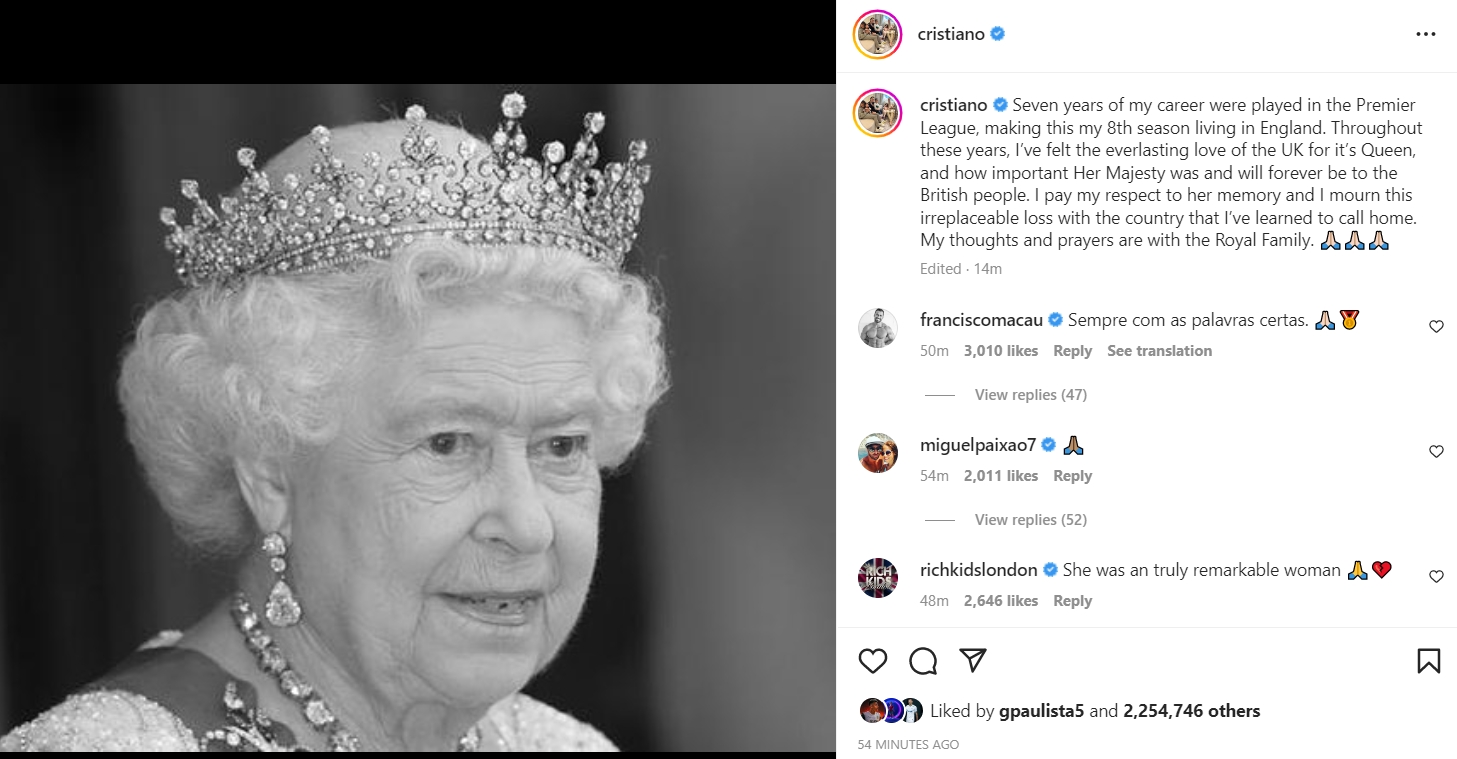1457x759 pixels.
Task: Open the three-dot more options menu
Action: click(1426, 35)
